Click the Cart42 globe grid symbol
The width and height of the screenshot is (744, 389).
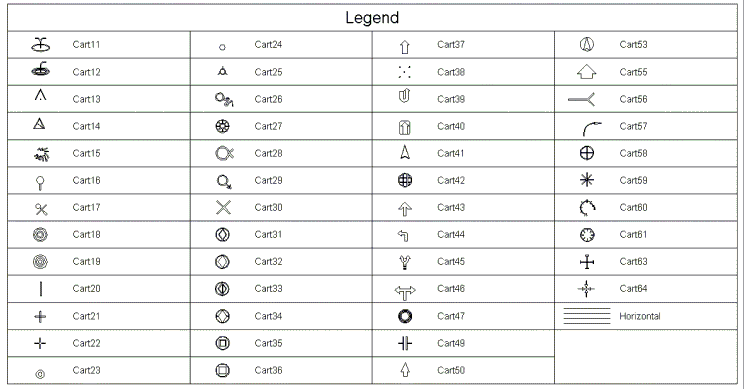[405, 180]
